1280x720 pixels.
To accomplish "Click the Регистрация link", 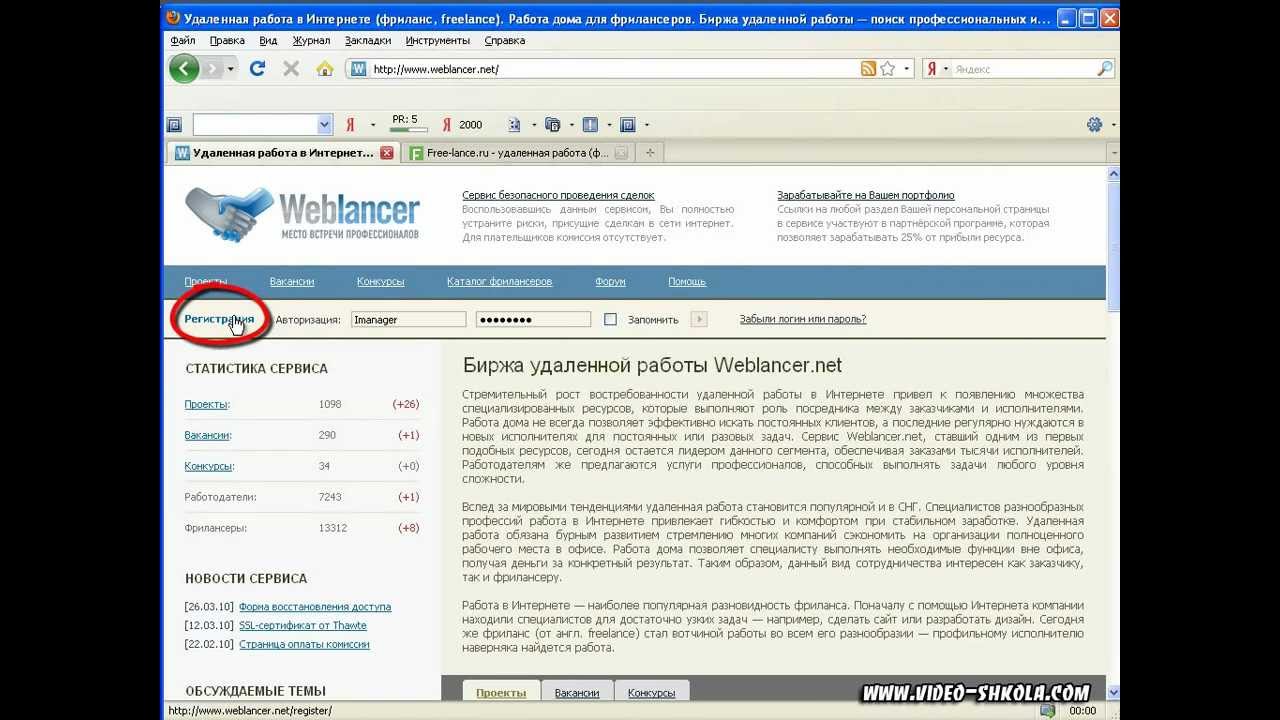I will [219, 319].
